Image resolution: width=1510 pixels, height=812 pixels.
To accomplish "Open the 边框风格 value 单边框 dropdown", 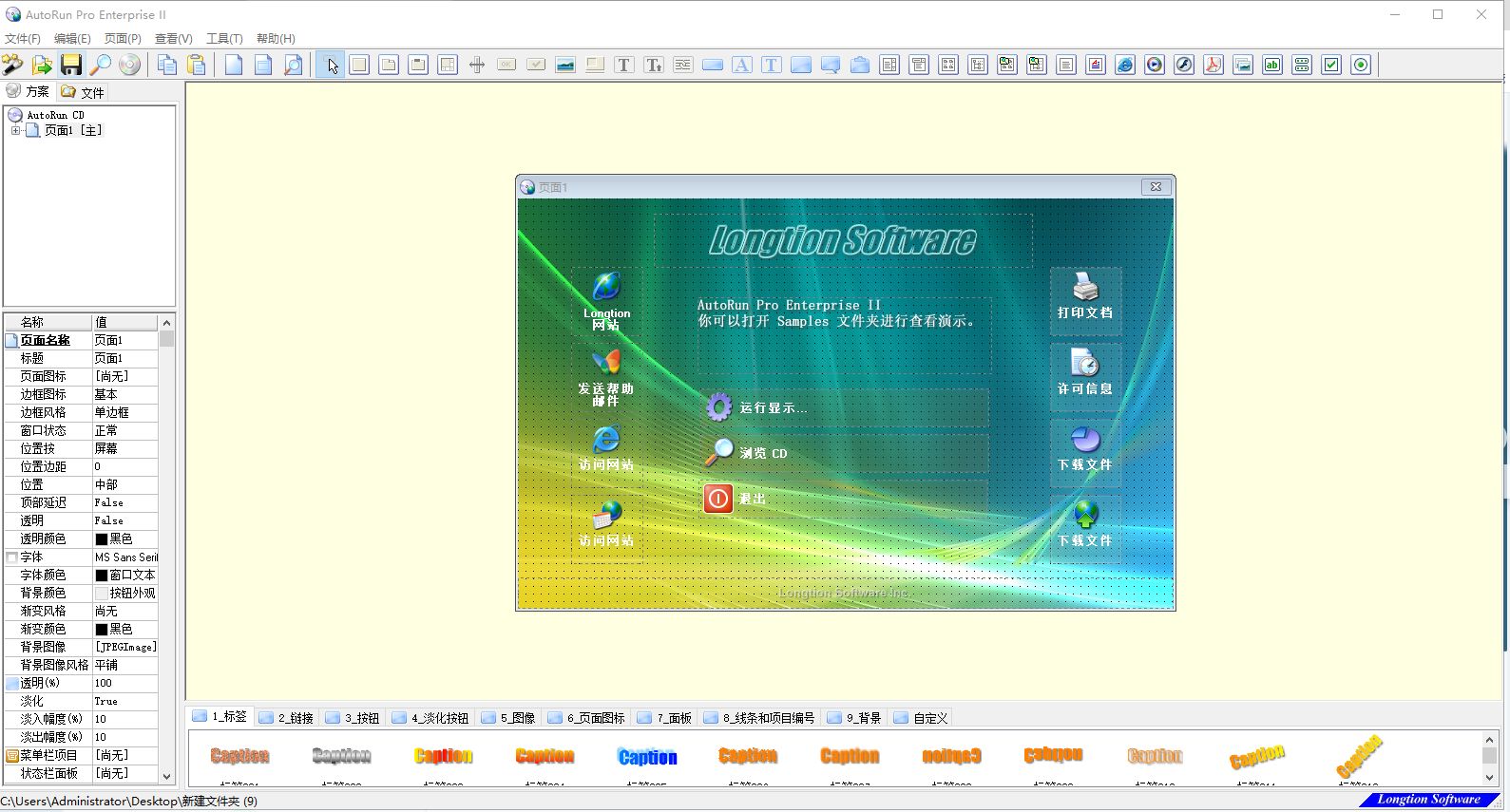I will pos(124,412).
